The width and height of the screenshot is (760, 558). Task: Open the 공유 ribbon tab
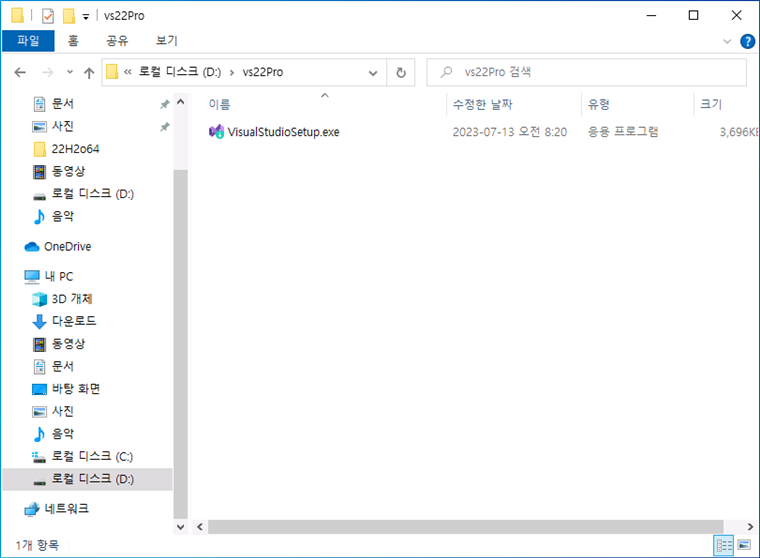pos(117,41)
